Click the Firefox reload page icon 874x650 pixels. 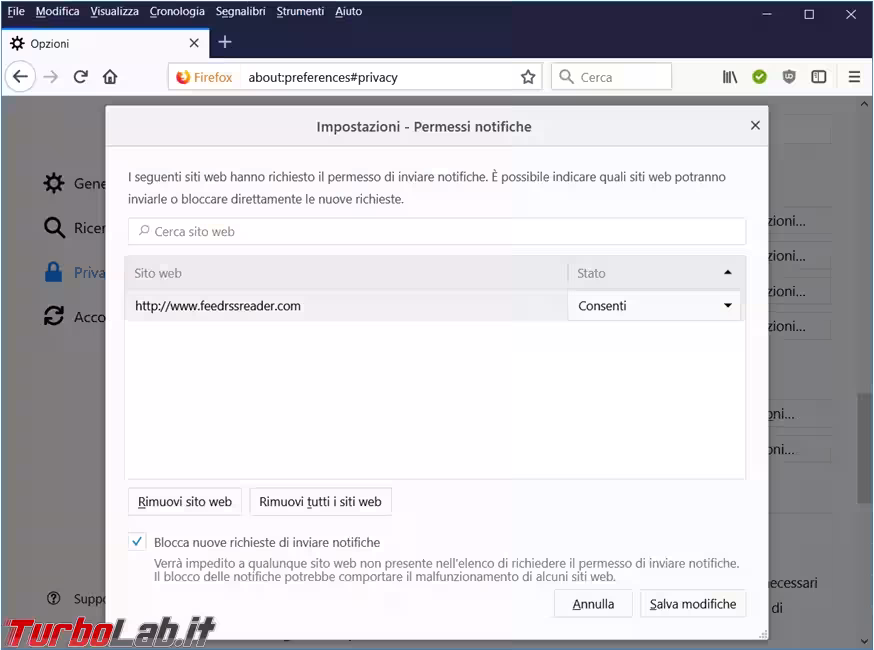point(81,77)
